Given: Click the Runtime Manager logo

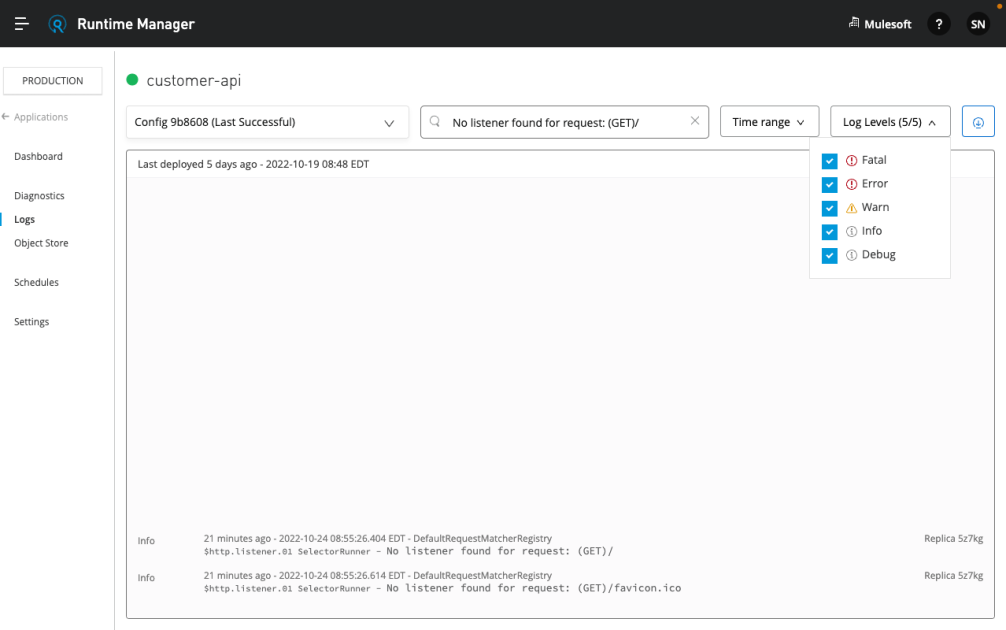Looking at the screenshot, I should point(57,23).
